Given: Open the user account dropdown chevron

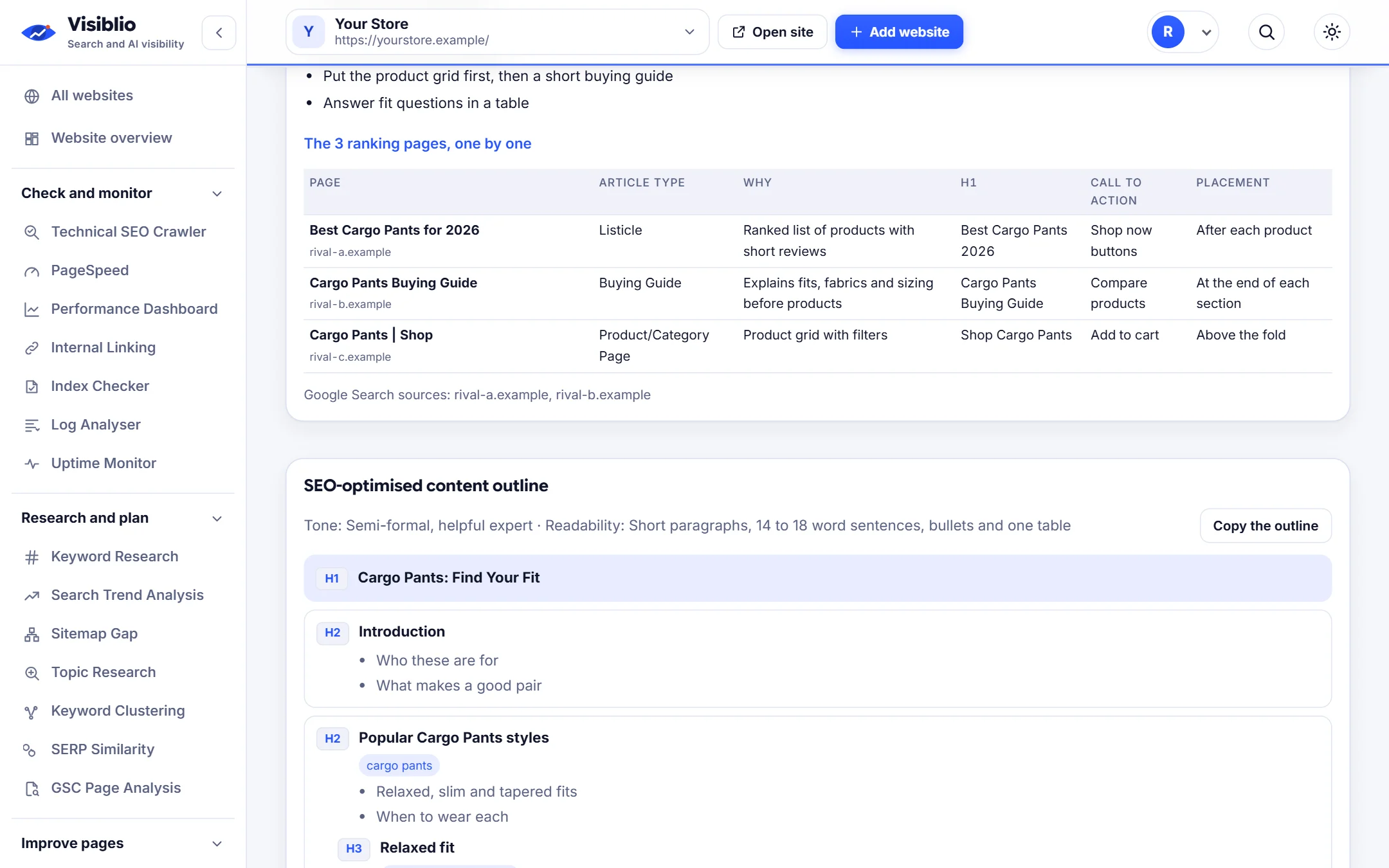Looking at the screenshot, I should pos(1206,32).
